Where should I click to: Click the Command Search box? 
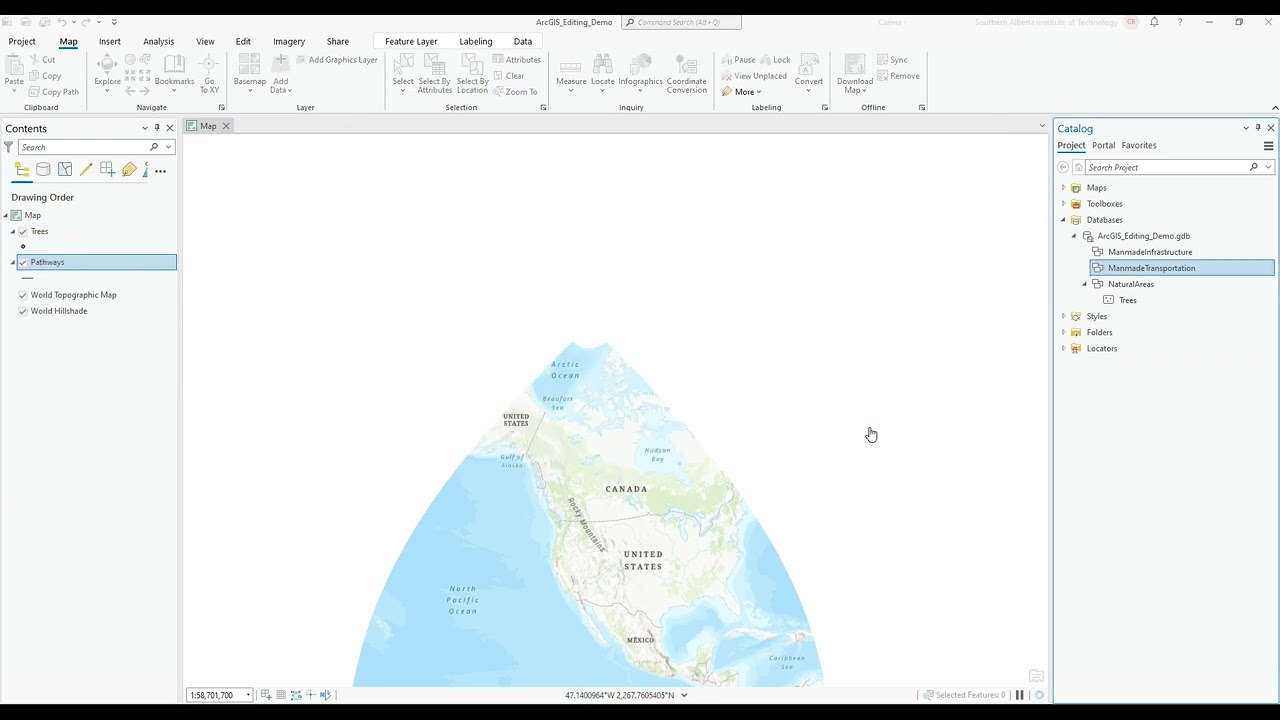pos(681,22)
